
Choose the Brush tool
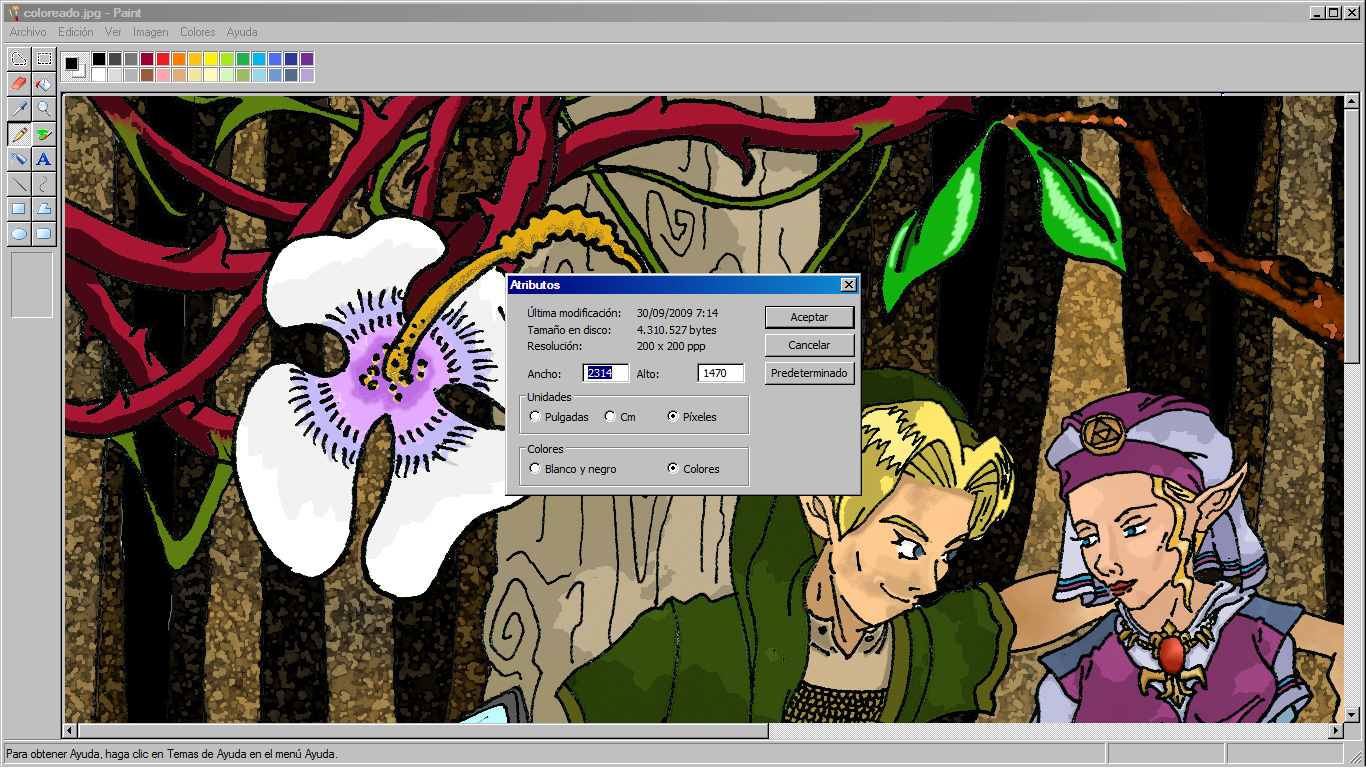[x=44, y=133]
